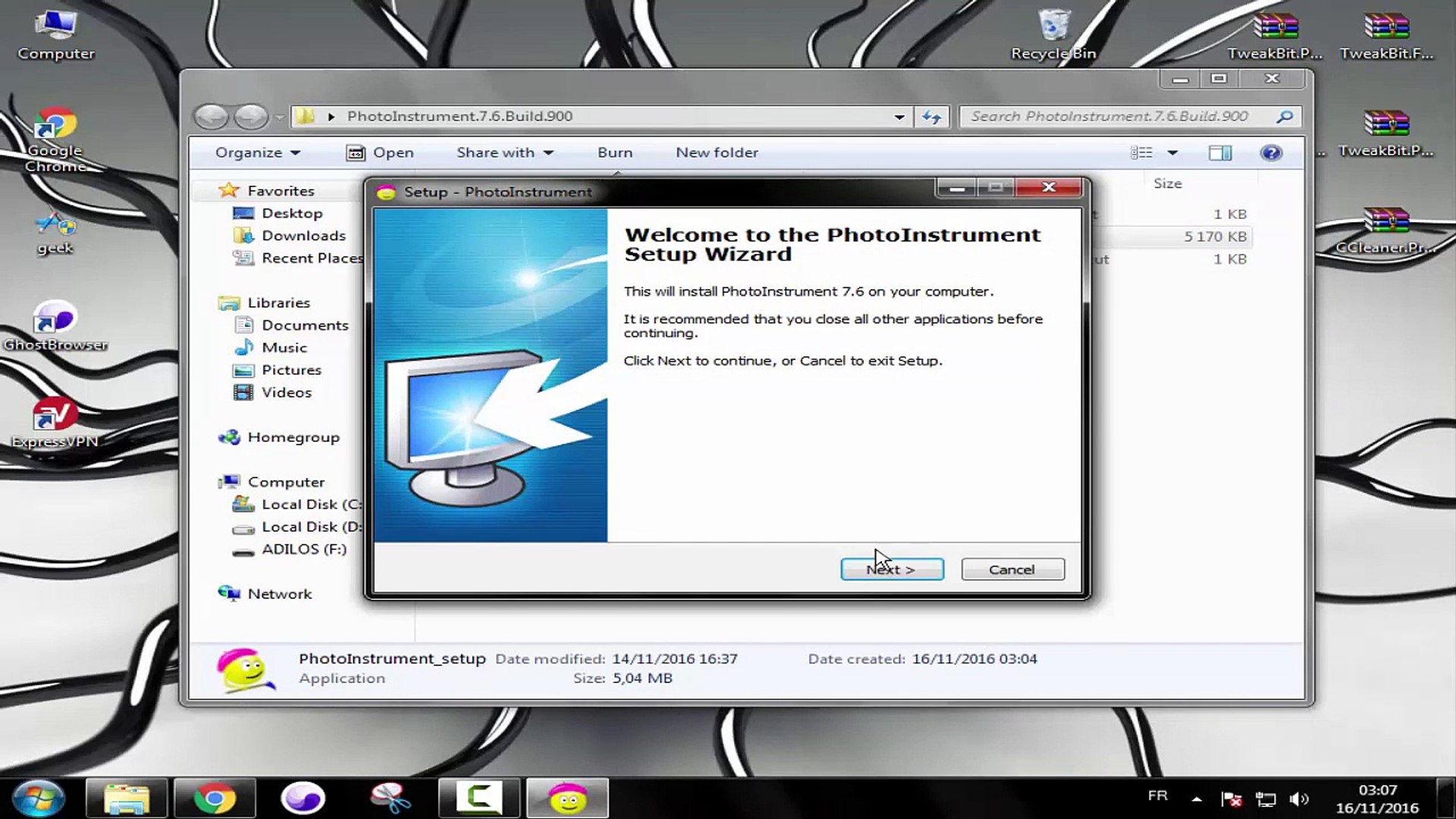This screenshot has height=819, width=1456.
Task: Select Downloads under Favorites
Action: click(303, 236)
